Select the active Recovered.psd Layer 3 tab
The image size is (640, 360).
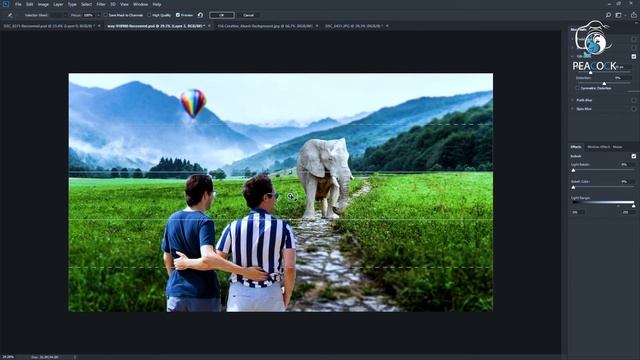pyautogui.click(x=156, y=26)
